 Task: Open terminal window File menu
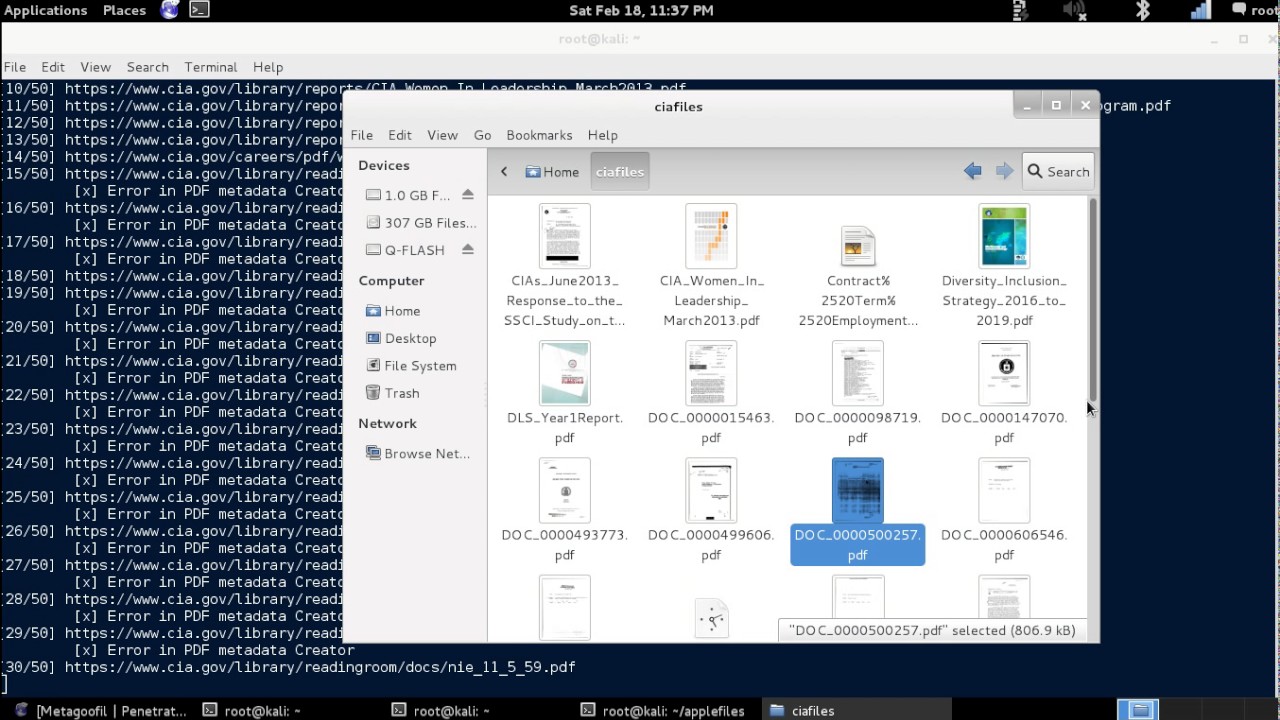click(15, 67)
